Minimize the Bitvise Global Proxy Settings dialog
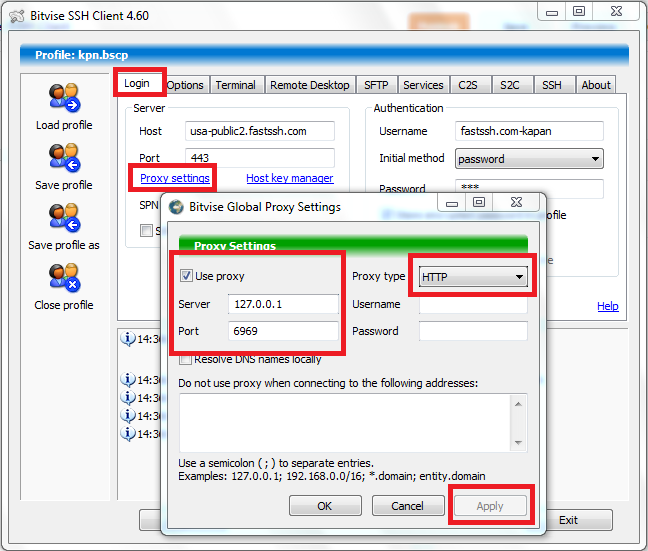 pos(452,203)
